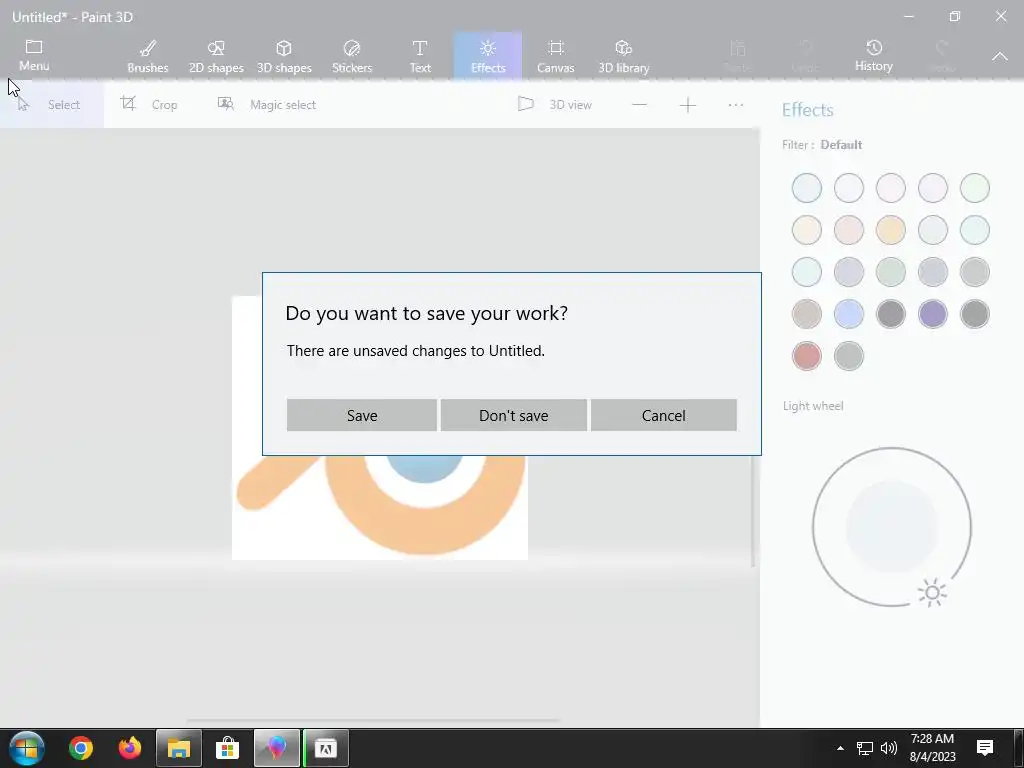Screen dimensions: 1024x768
Task: Click the 'Default' filter label
Action: (x=841, y=145)
